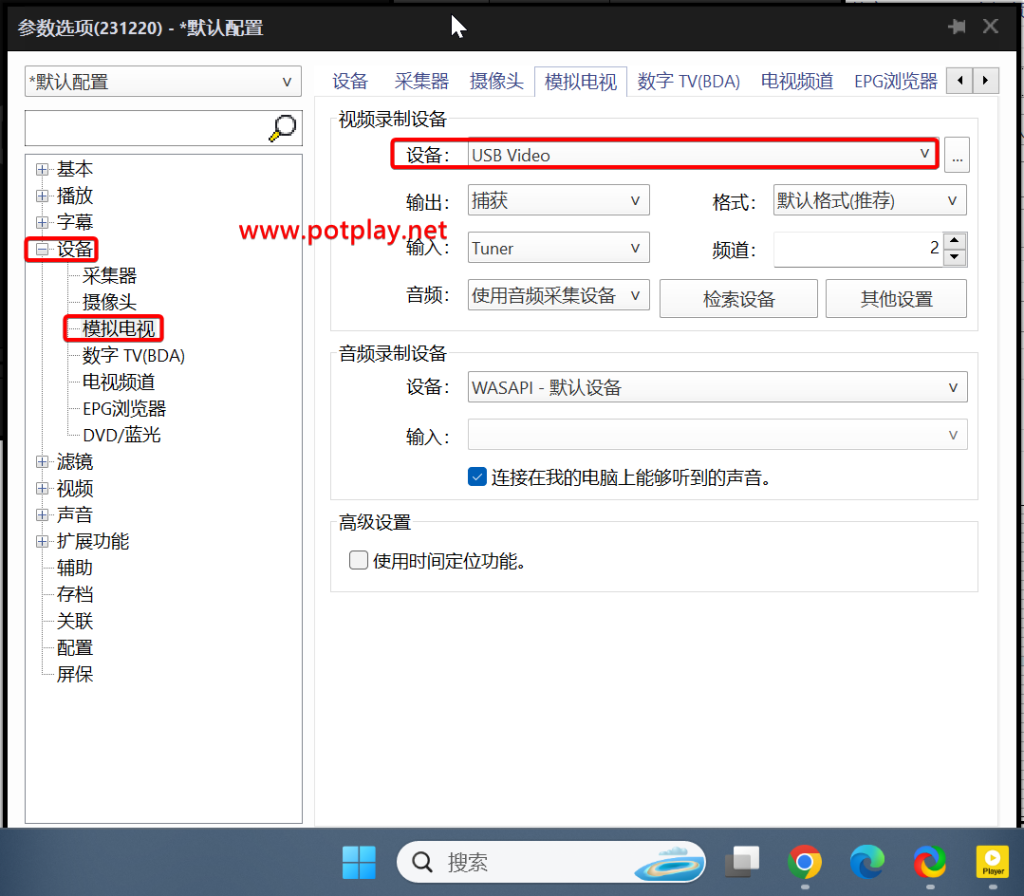The height and width of the screenshot is (896, 1024).
Task: Expand the 播放 tree node
Action: coord(42,196)
